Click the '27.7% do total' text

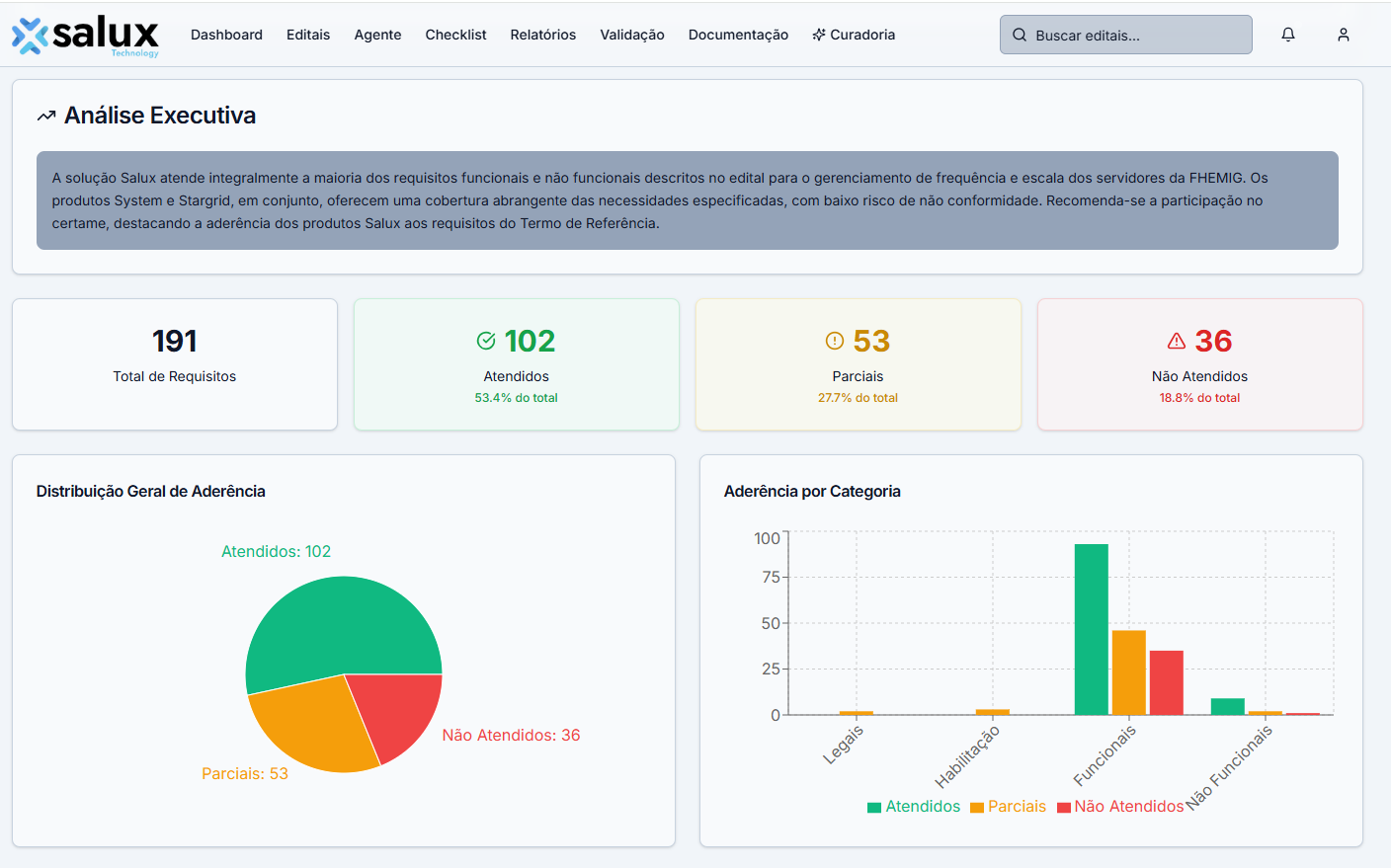coord(858,398)
